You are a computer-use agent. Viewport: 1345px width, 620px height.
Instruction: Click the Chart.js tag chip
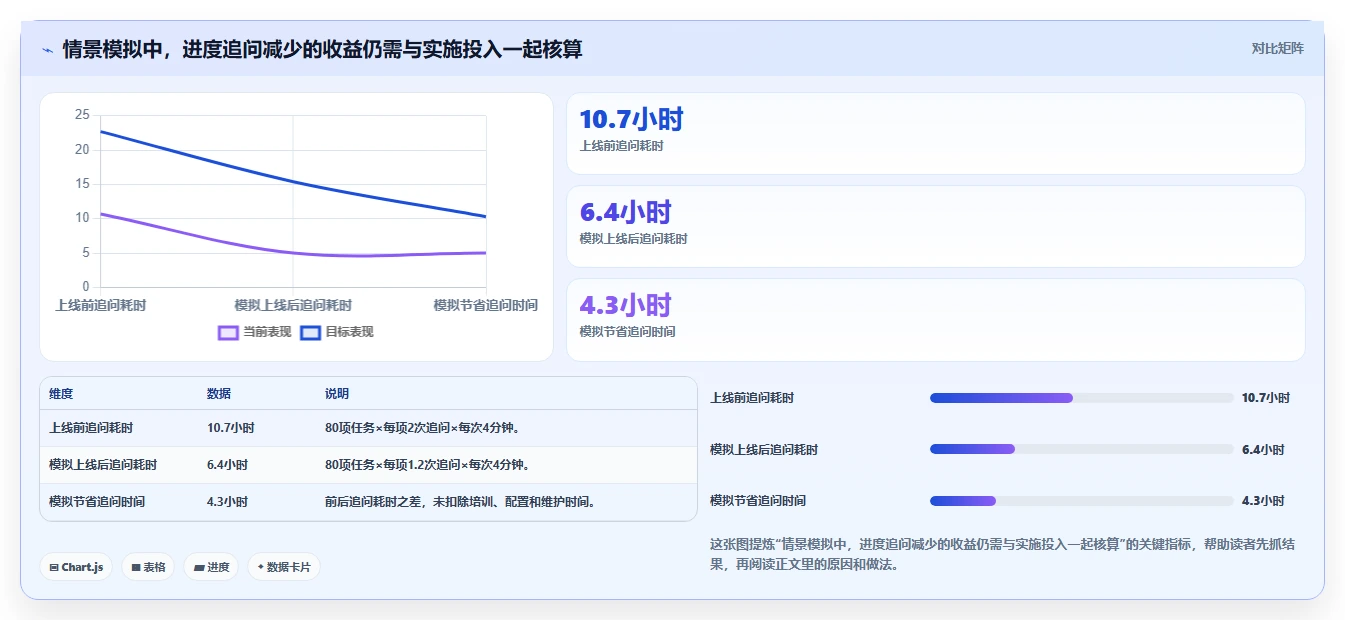click(77, 567)
